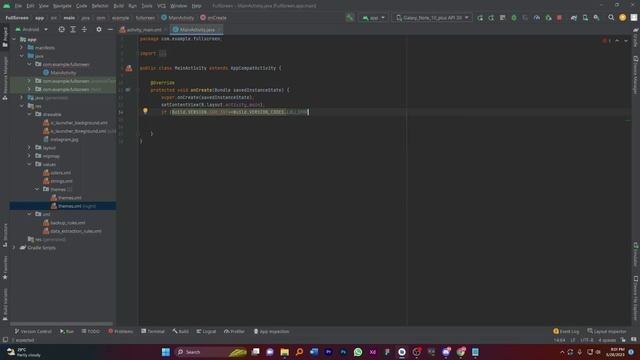Expand the mipmap folder

(29, 156)
